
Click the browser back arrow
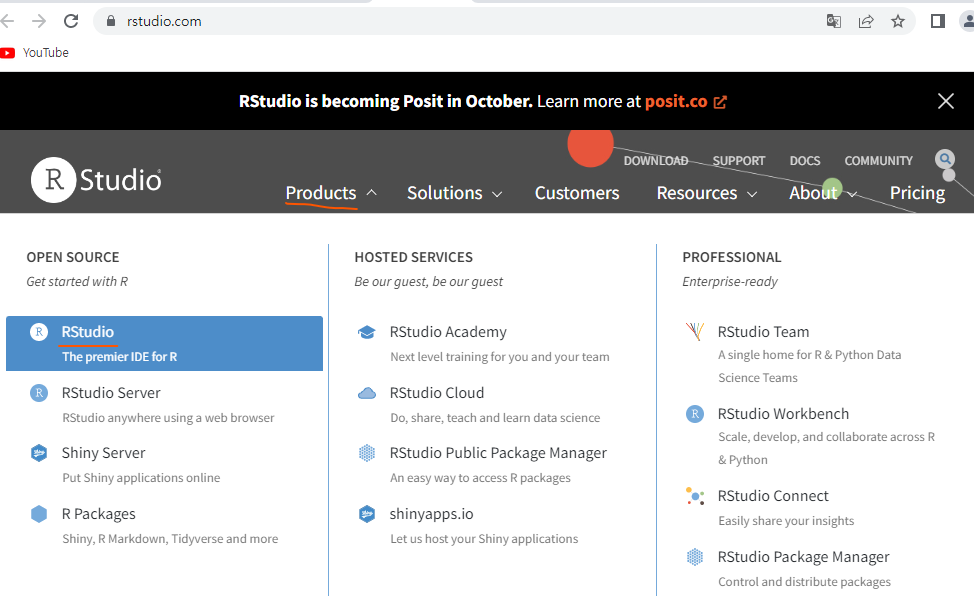tap(7, 21)
